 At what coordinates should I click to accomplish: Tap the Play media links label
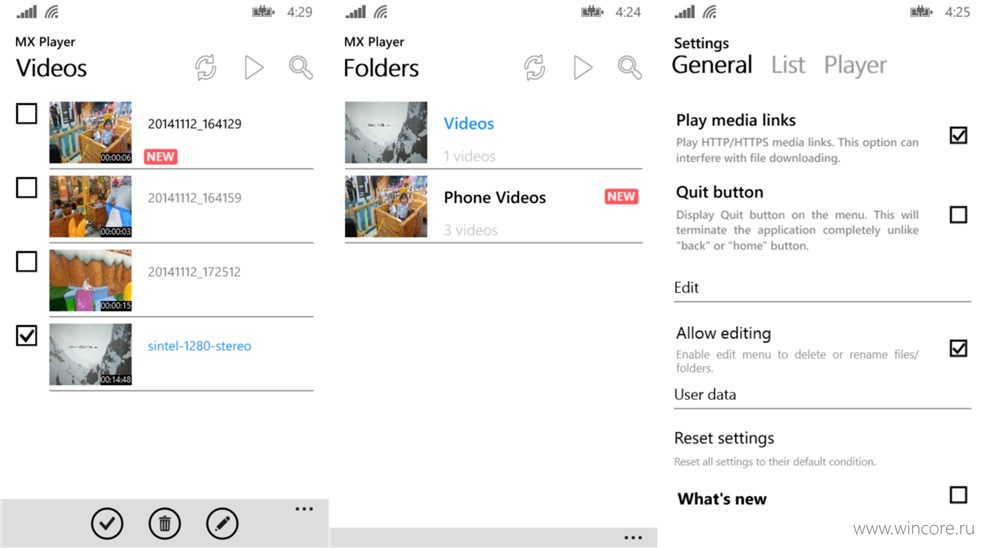tap(736, 120)
